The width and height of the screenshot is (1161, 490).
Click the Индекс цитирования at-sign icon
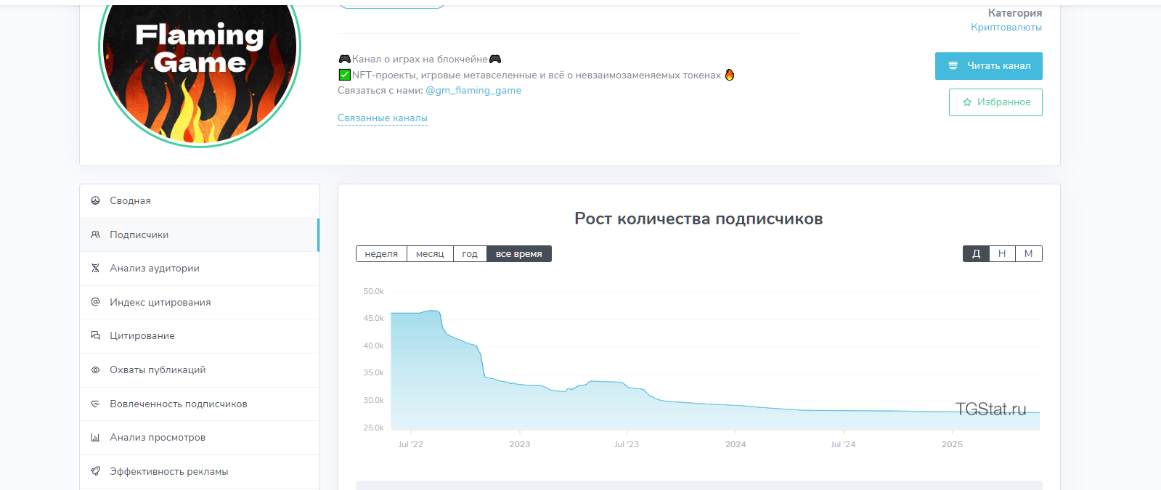pyautogui.click(x=95, y=302)
